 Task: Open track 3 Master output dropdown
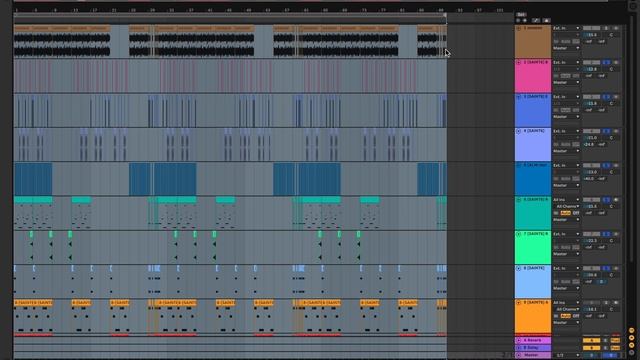pyautogui.click(x=566, y=117)
